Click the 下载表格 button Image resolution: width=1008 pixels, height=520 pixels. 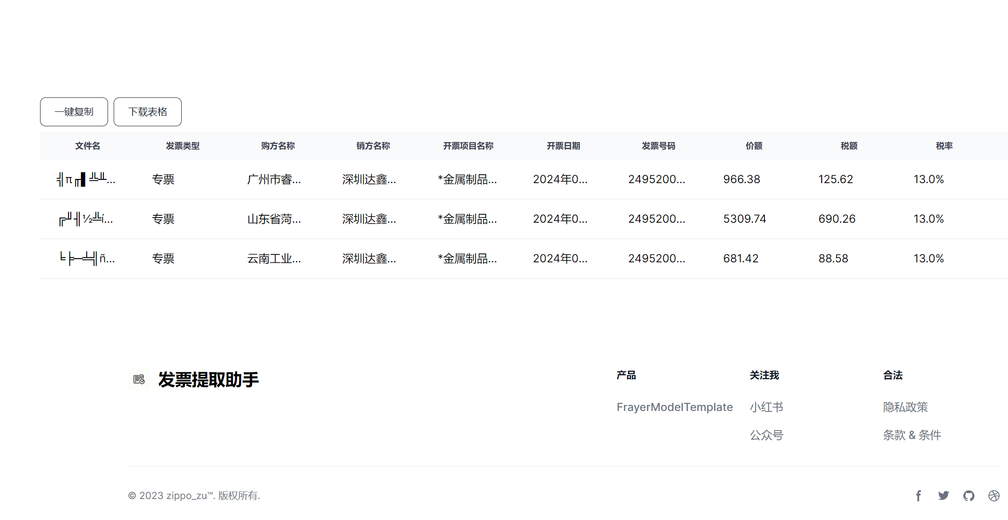pos(148,112)
